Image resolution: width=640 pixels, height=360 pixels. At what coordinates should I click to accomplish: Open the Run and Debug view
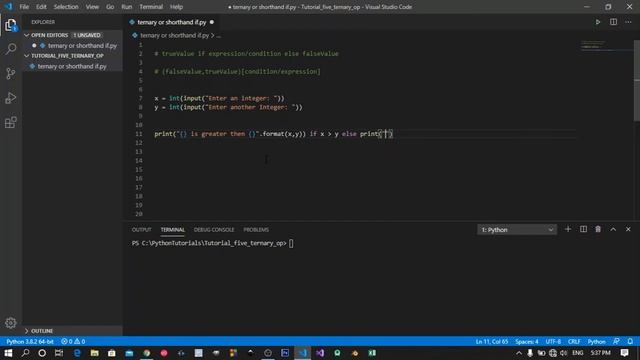(11, 98)
